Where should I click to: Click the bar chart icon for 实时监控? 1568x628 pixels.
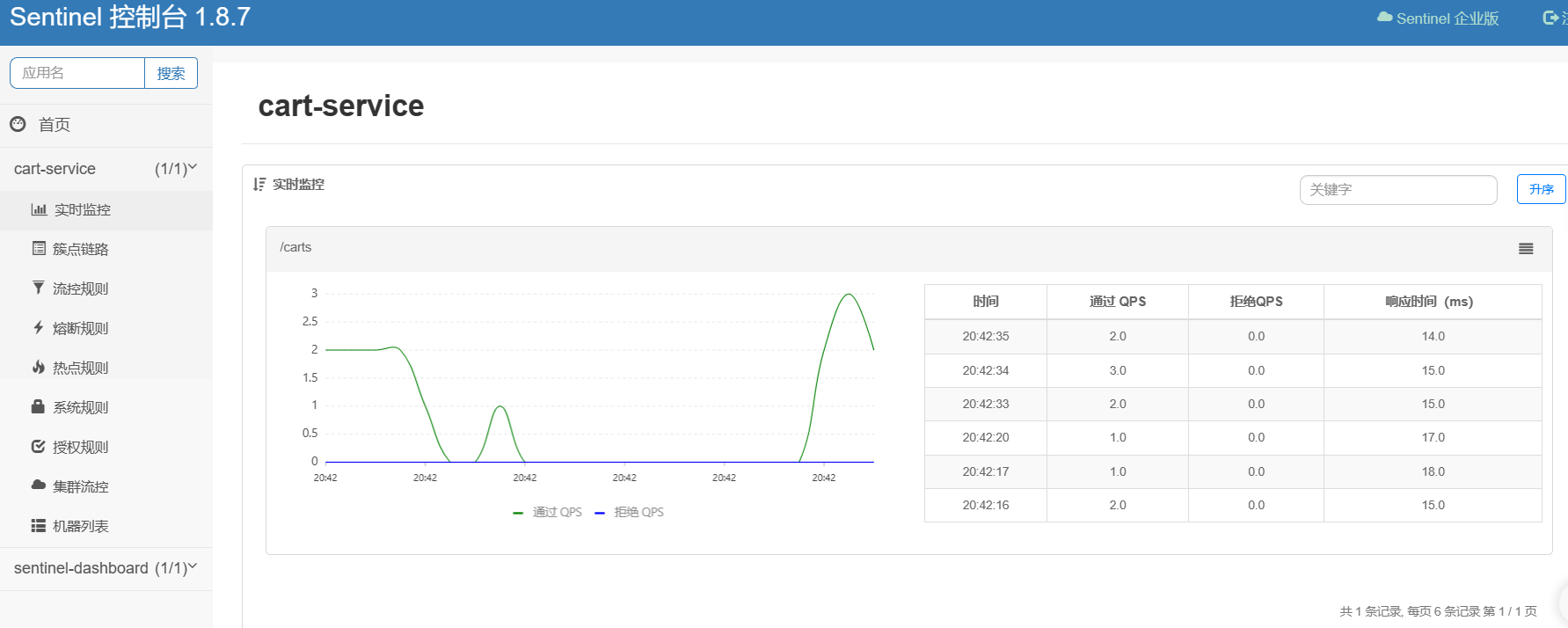tap(39, 209)
